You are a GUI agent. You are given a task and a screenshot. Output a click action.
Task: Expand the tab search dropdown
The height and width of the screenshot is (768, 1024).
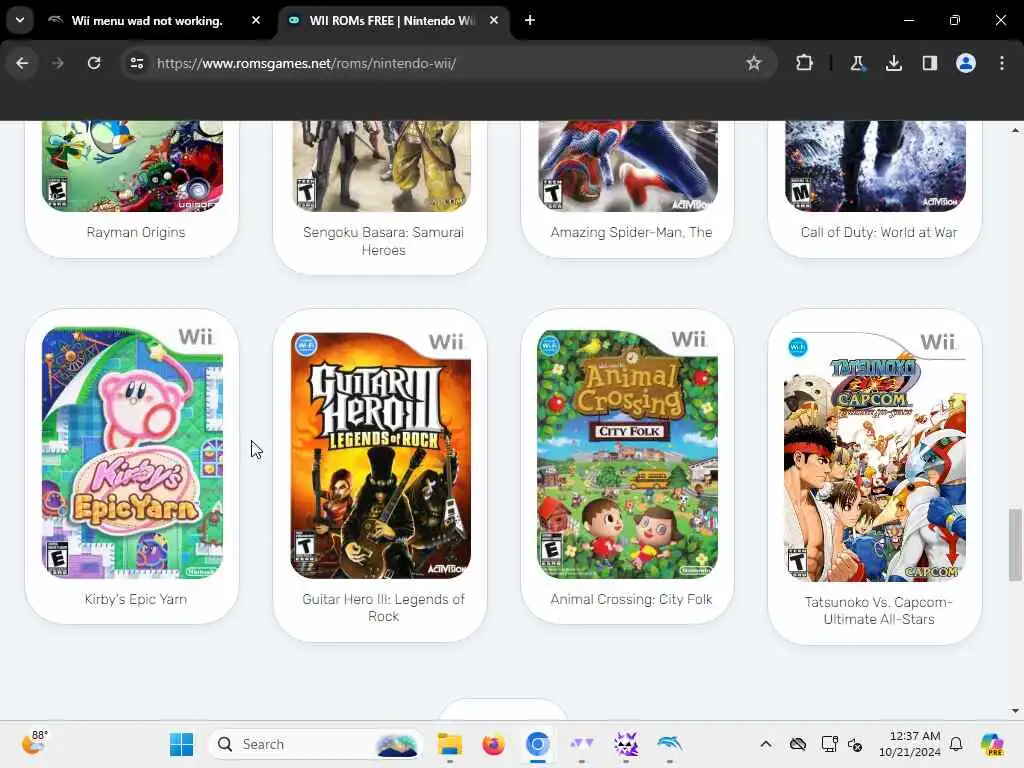click(x=20, y=20)
